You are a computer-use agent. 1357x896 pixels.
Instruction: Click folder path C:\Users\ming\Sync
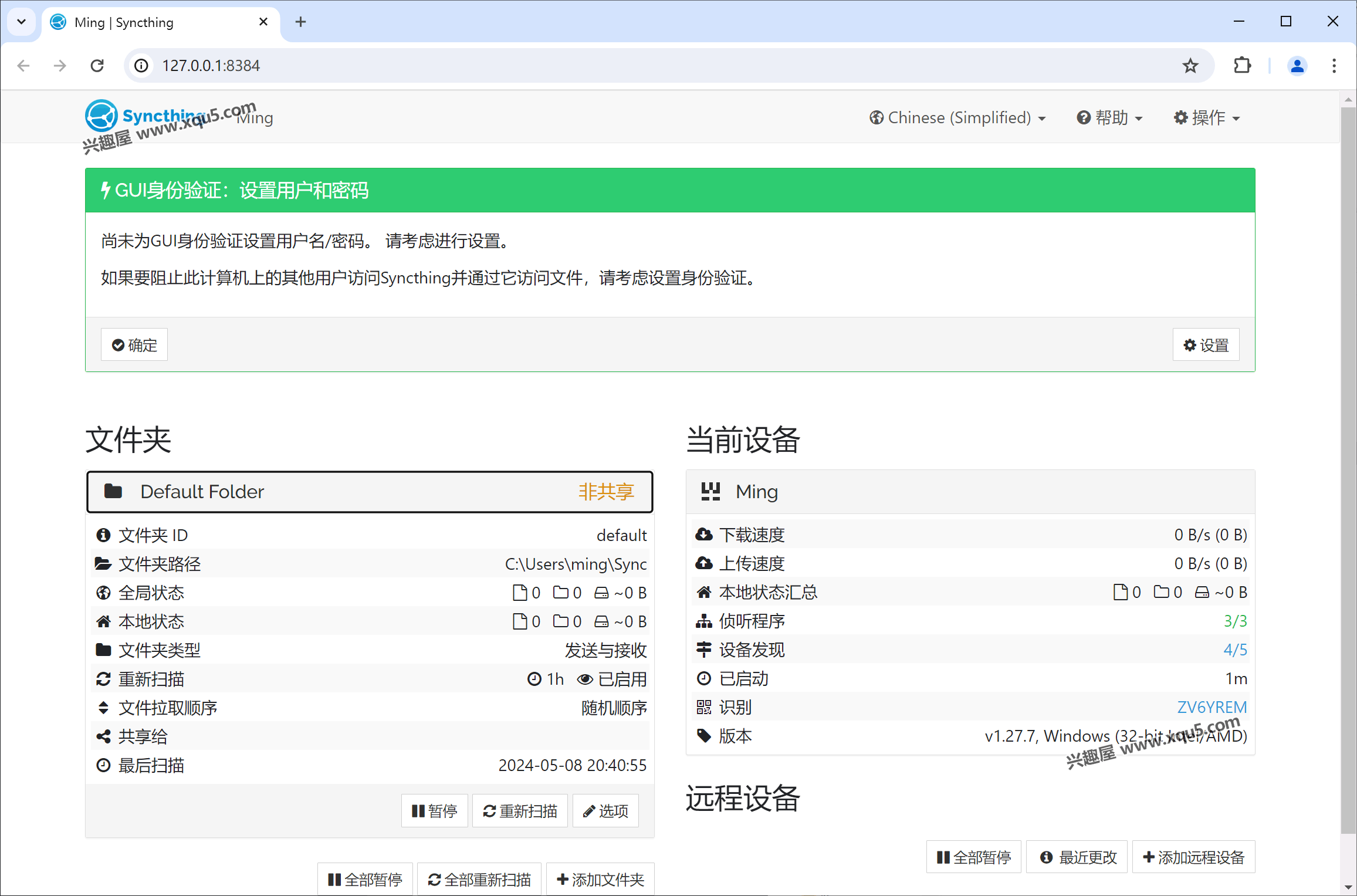[x=576, y=564]
